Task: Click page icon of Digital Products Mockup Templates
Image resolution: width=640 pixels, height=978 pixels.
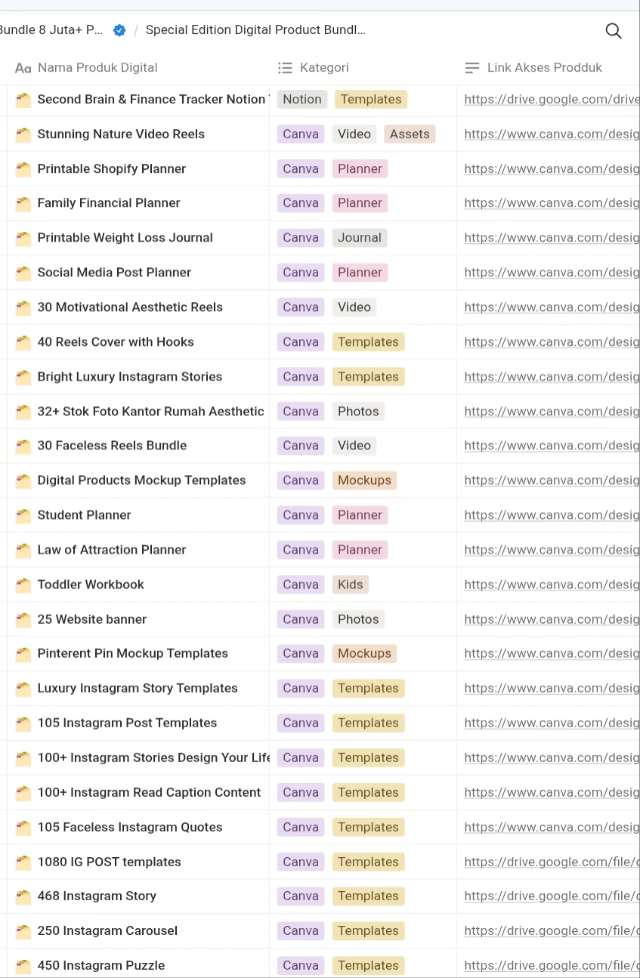Action: click(x=23, y=481)
